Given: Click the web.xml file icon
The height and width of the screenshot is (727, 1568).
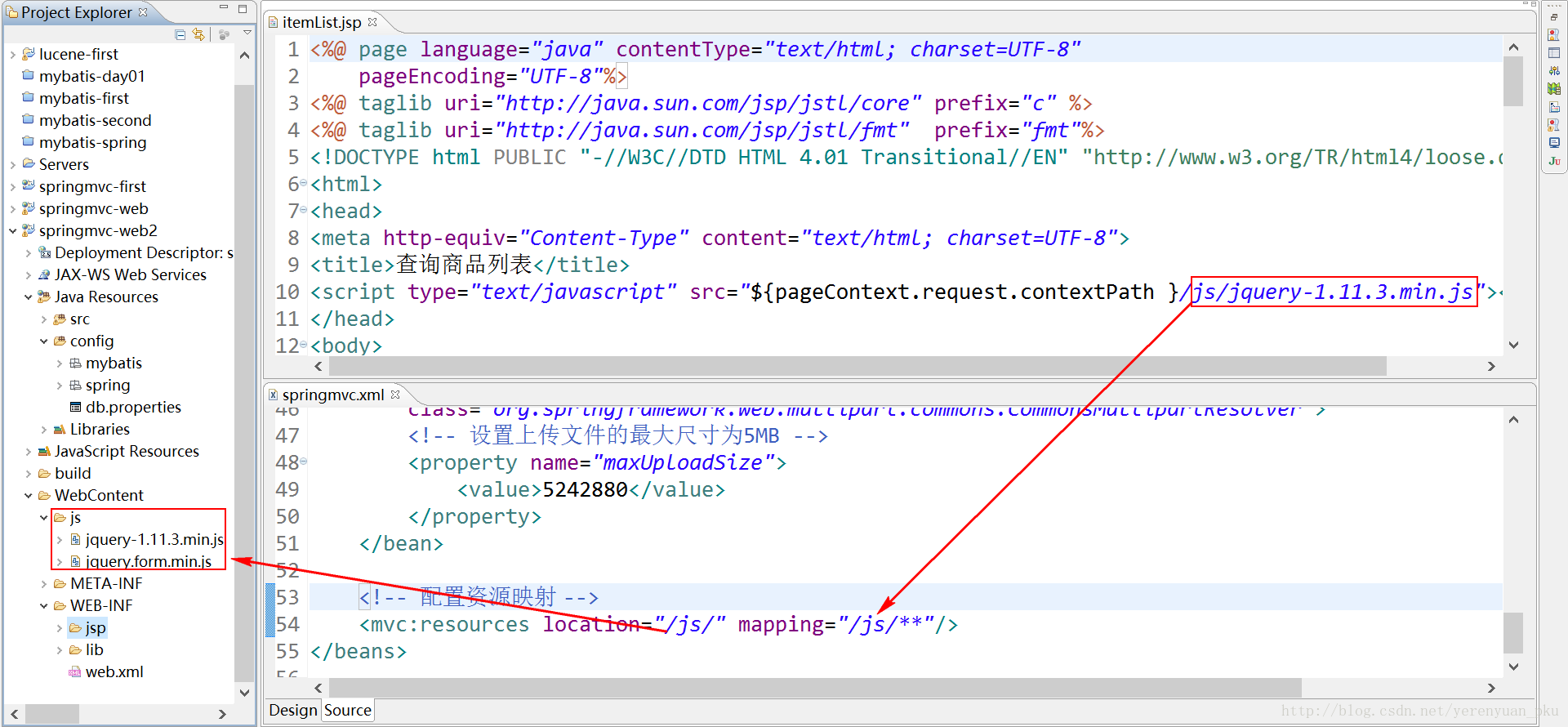Looking at the screenshot, I should [x=75, y=671].
